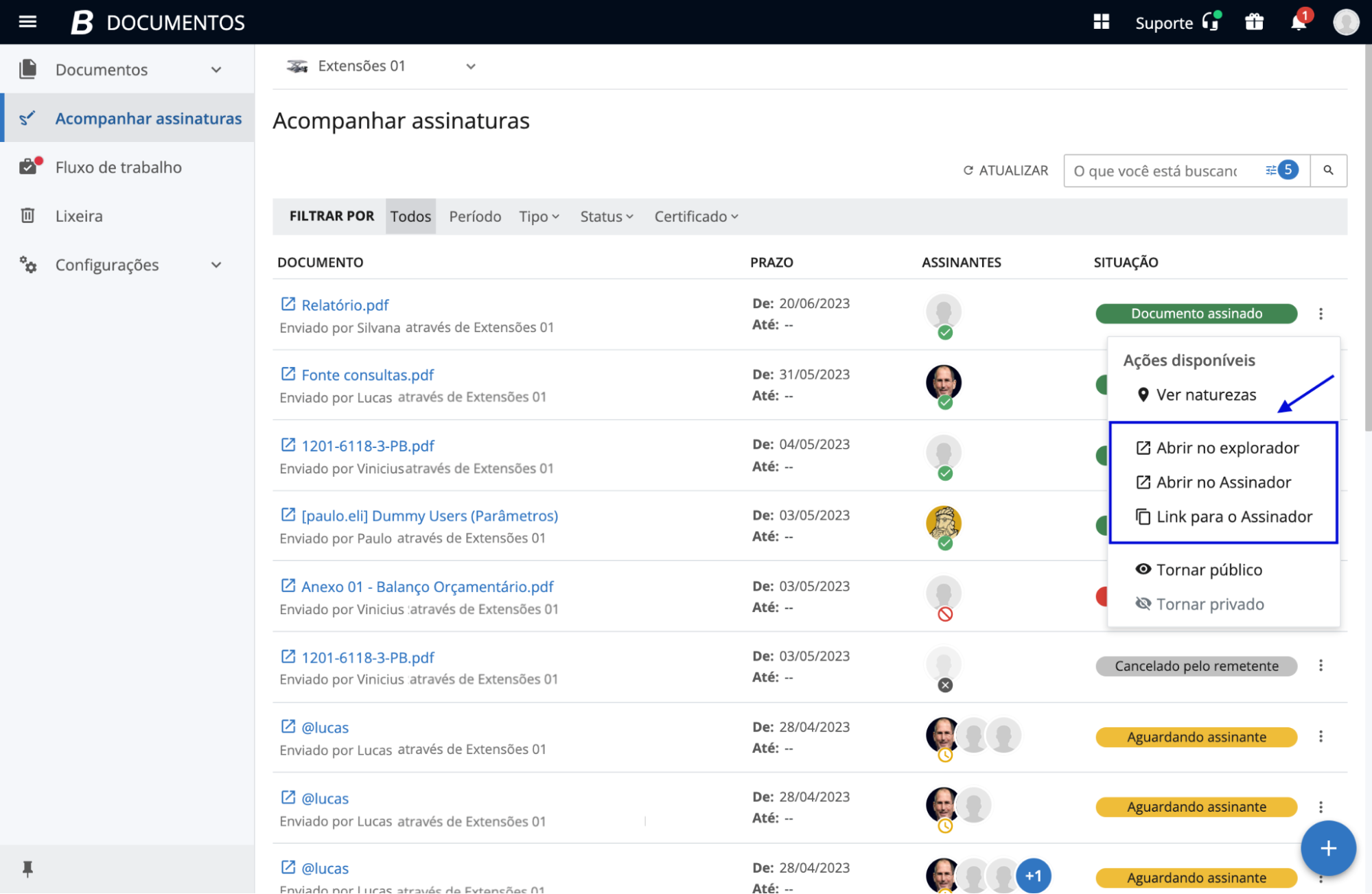Click the search input field
This screenshot has width=1372, height=894.
tap(1156, 170)
